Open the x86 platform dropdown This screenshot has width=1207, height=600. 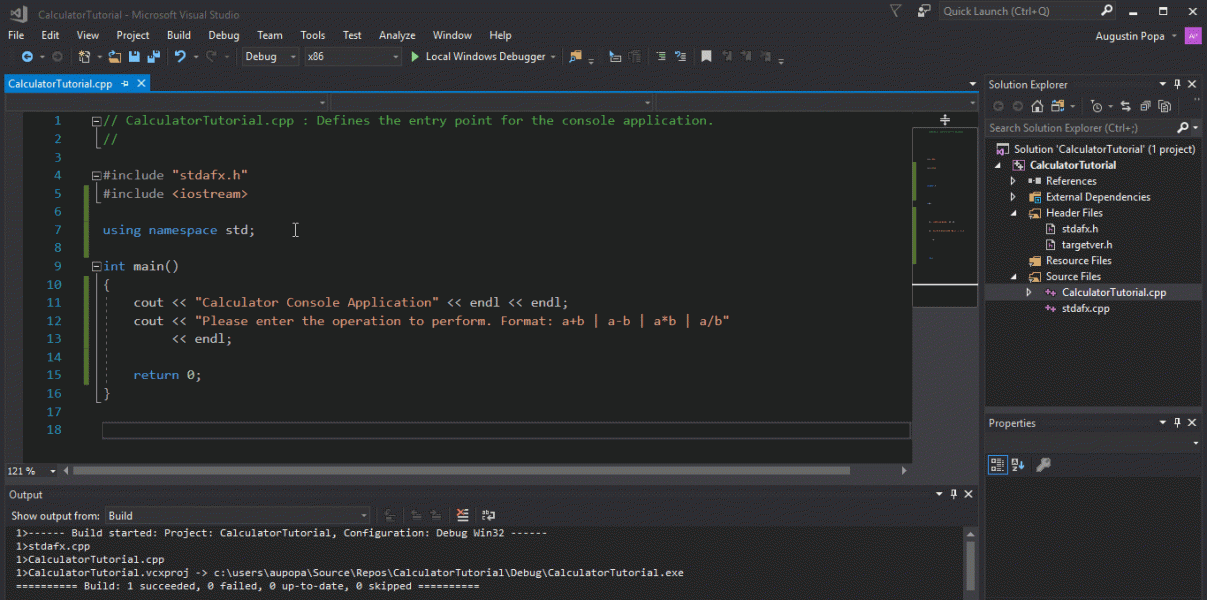pos(352,57)
